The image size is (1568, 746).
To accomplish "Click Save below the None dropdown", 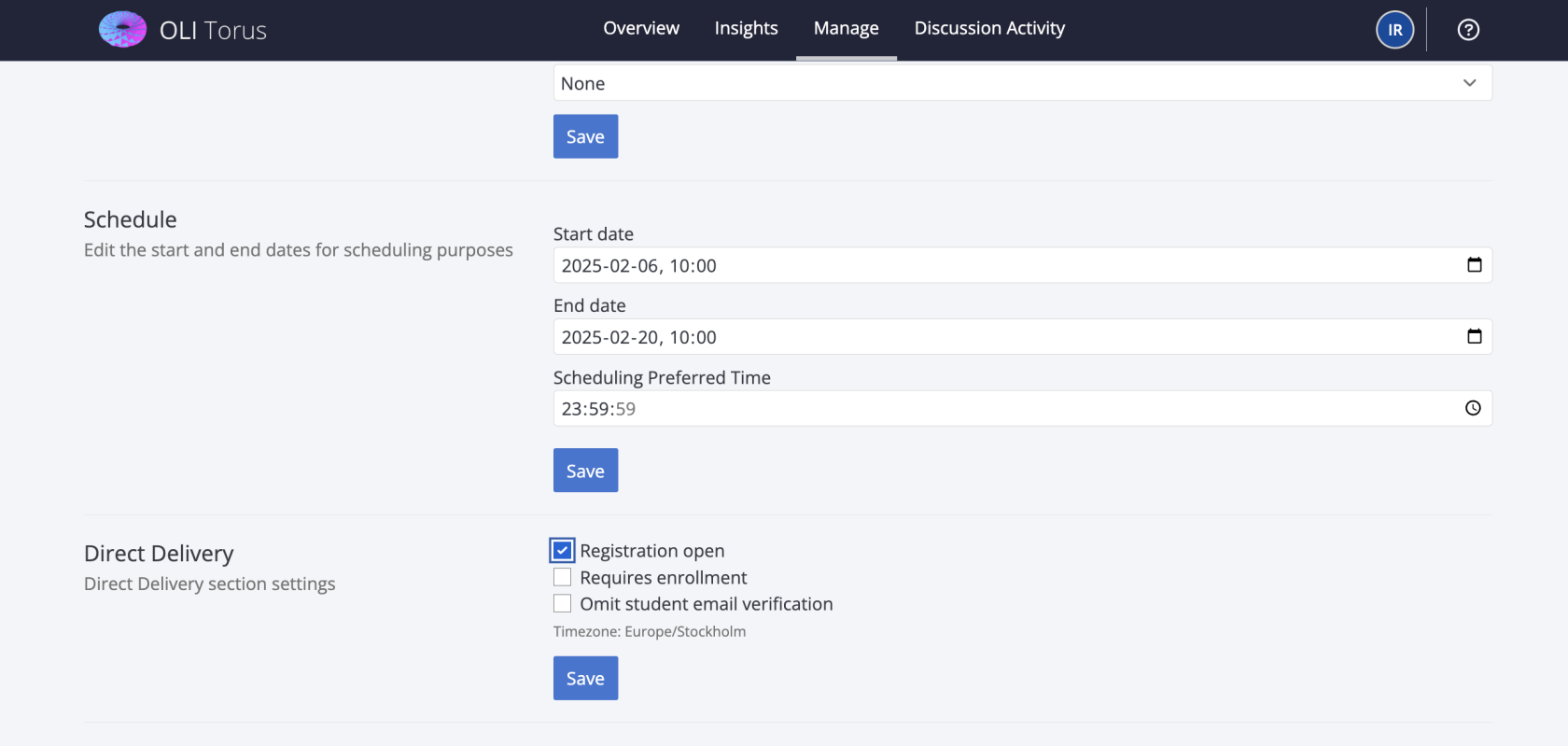I will pyautogui.click(x=585, y=136).
